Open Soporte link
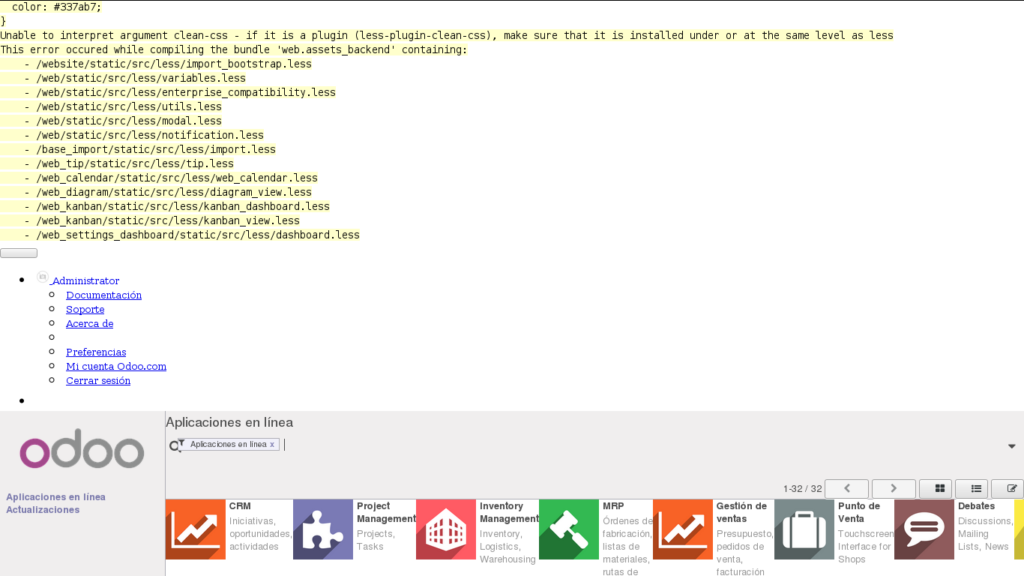The height and width of the screenshot is (576, 1024). [x=85, y=310]
